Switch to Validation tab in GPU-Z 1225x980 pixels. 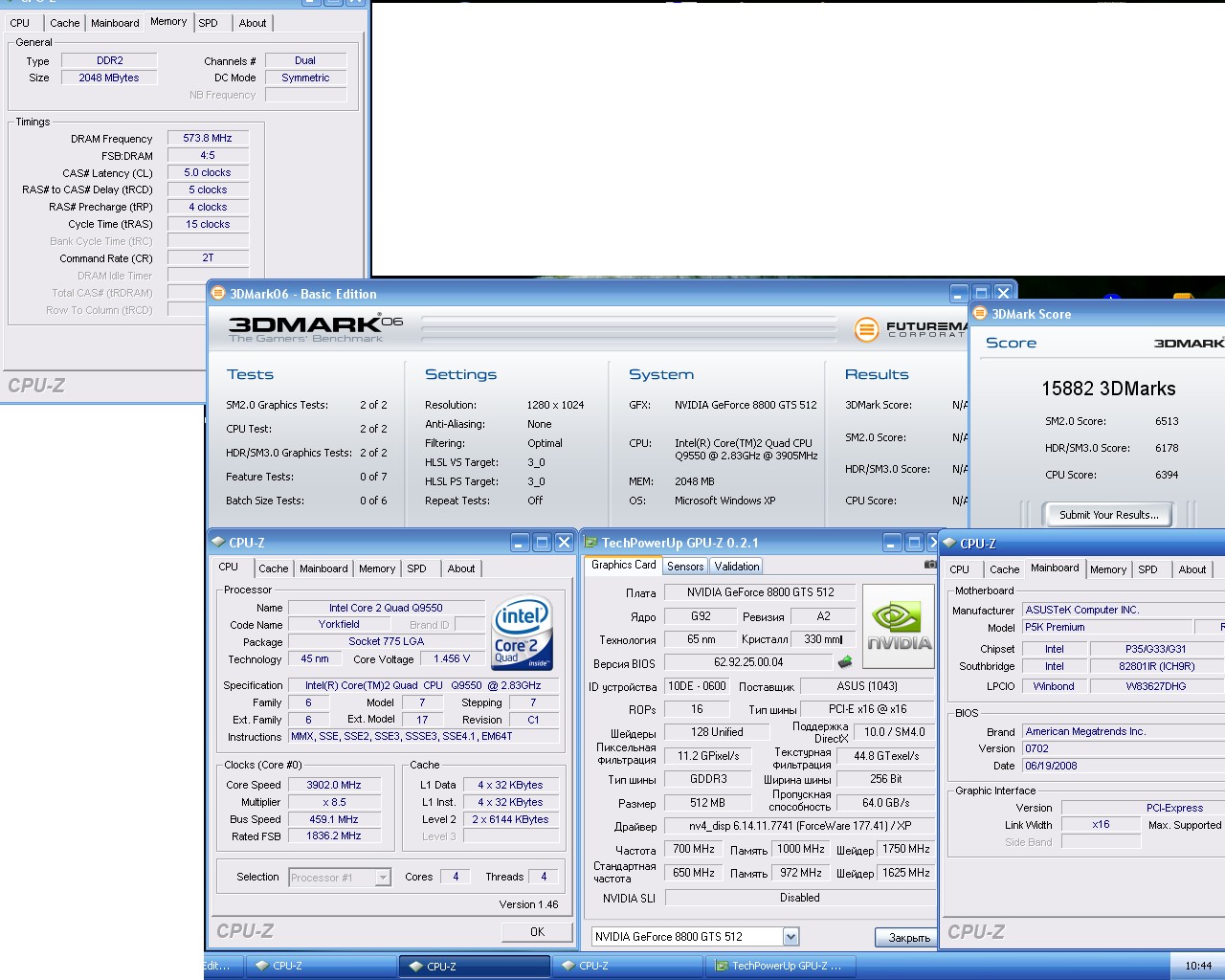click(736, 567)
